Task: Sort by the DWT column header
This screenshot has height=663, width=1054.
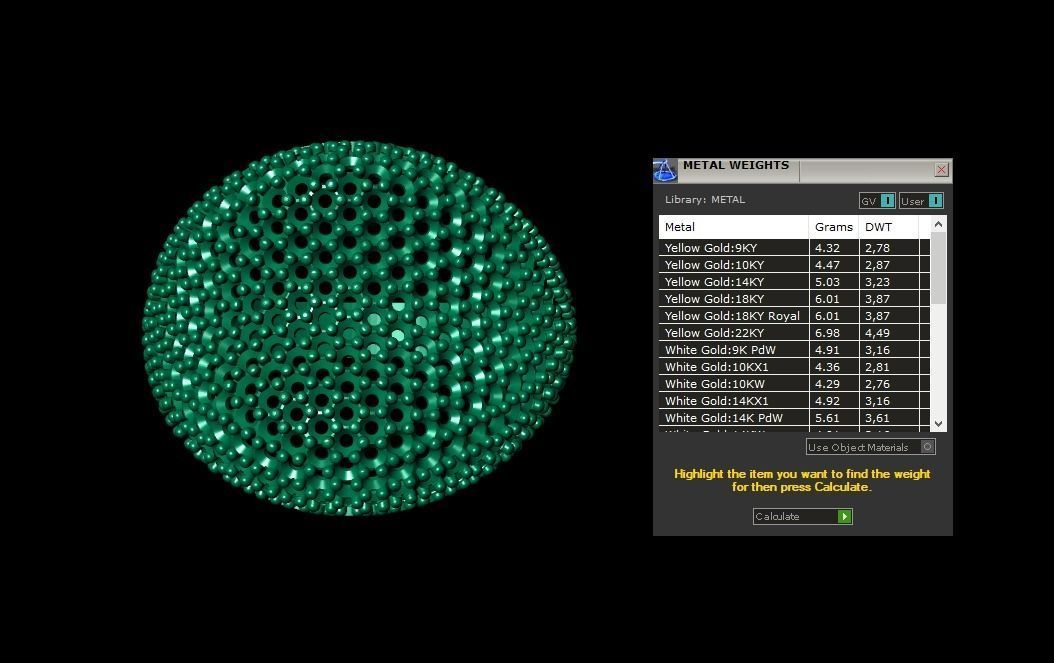Action: coord(889,227)
